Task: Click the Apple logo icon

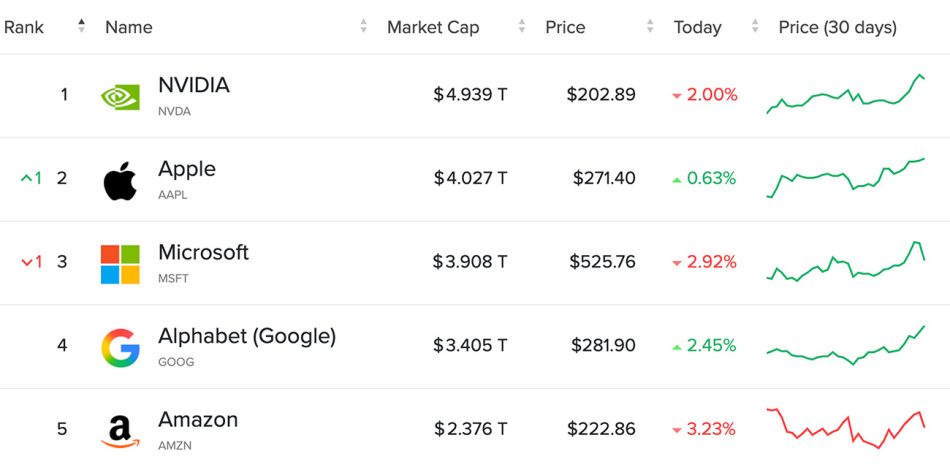Action: click(x=120, y=180)
